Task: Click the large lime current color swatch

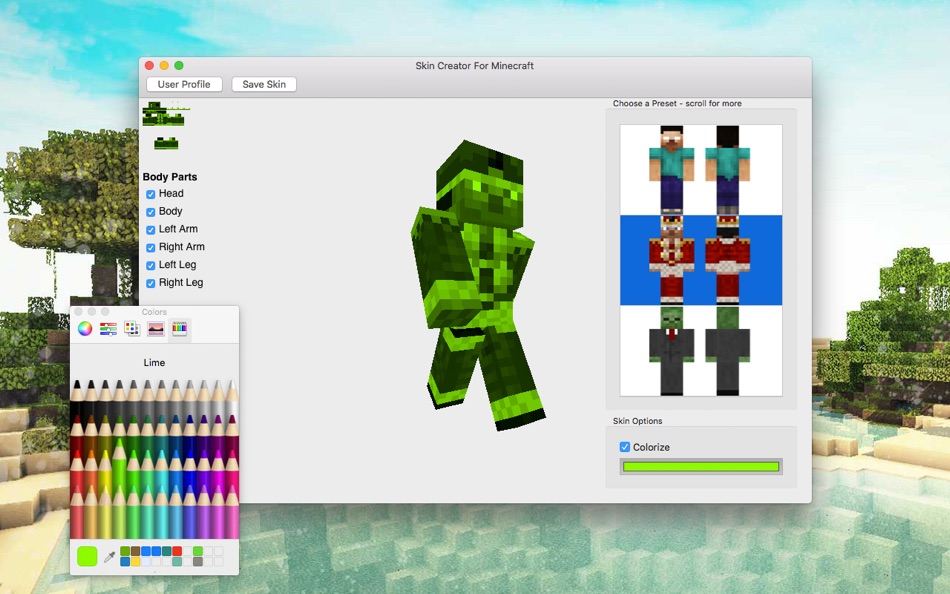Action: coord(87,556)
